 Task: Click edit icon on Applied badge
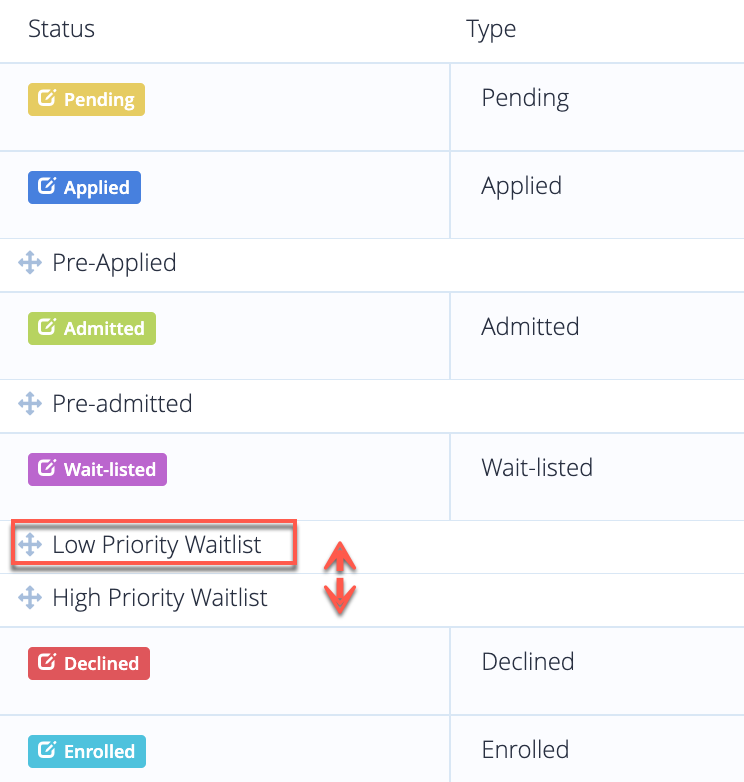click(x=47, y=186)
